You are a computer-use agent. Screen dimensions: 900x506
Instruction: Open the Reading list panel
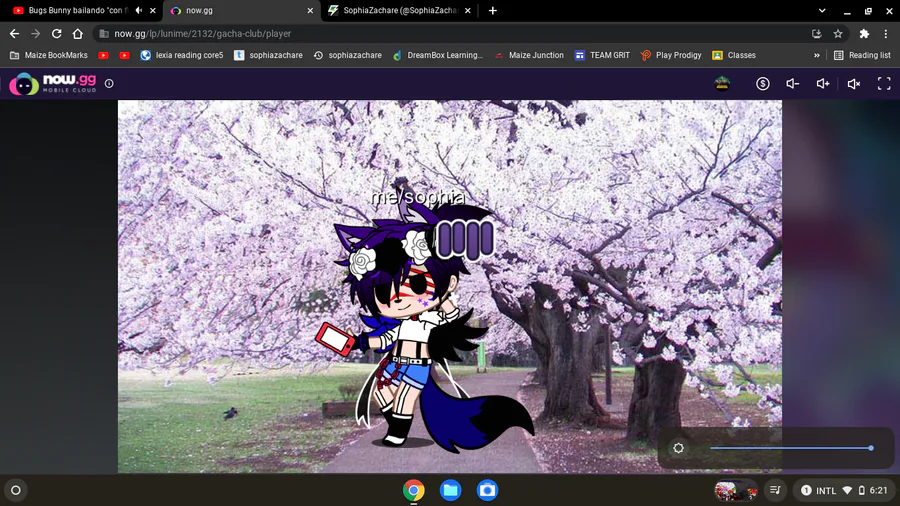tap(862, 55)
